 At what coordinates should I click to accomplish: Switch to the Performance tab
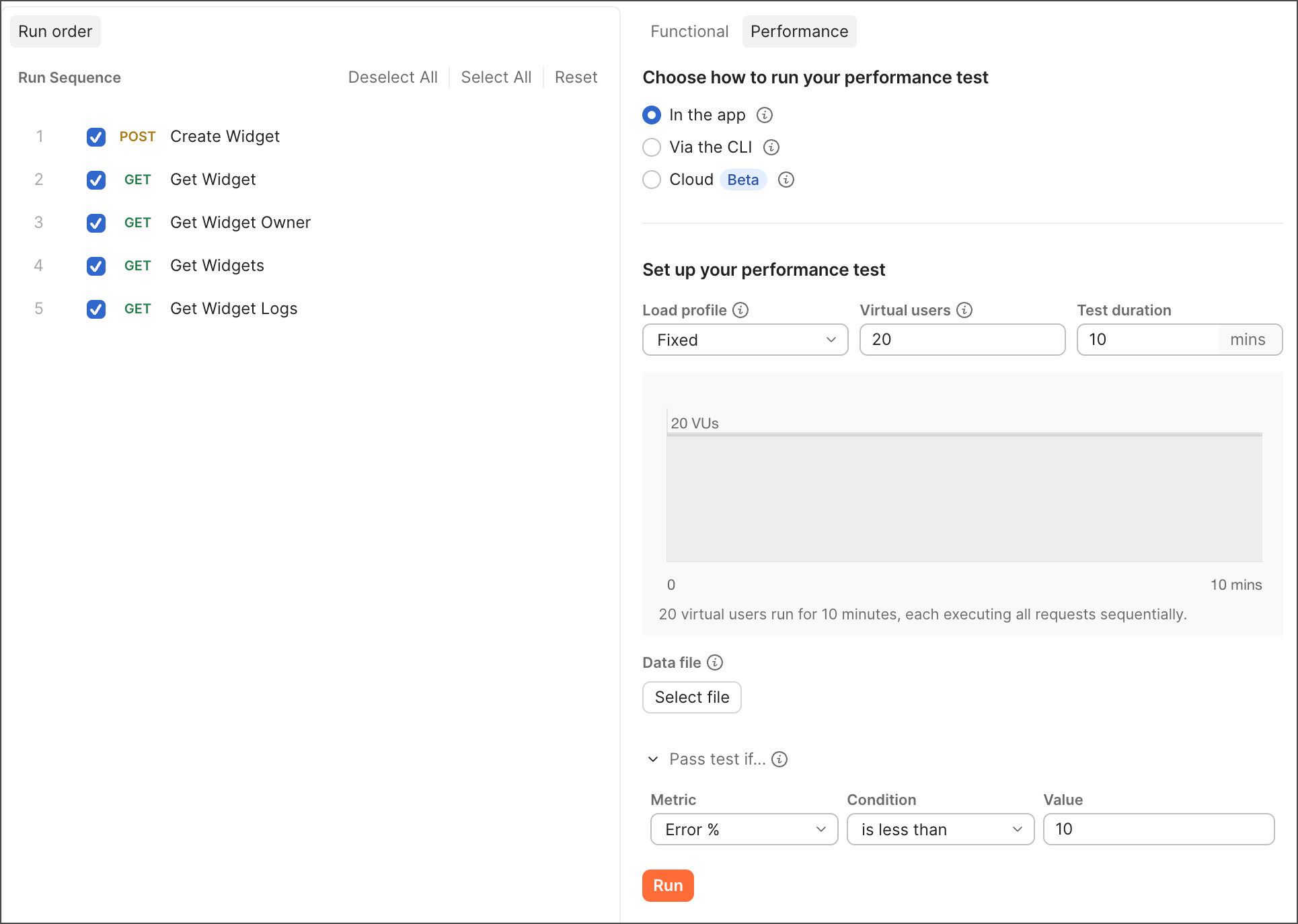tap(799, 32)
